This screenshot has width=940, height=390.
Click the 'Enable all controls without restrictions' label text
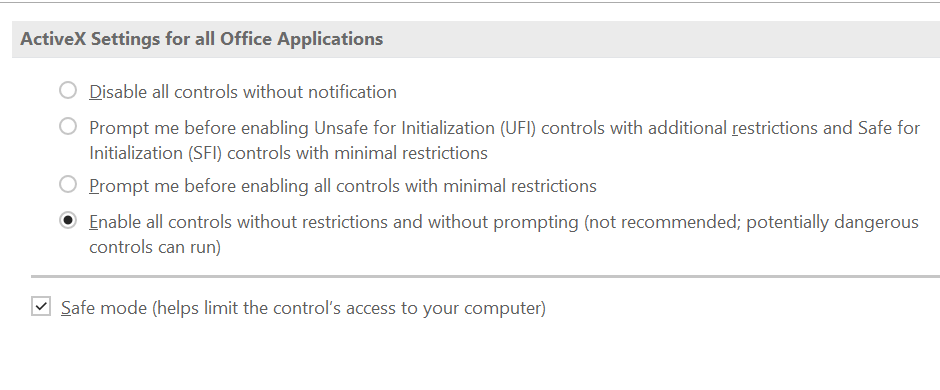tap(238, 222)
